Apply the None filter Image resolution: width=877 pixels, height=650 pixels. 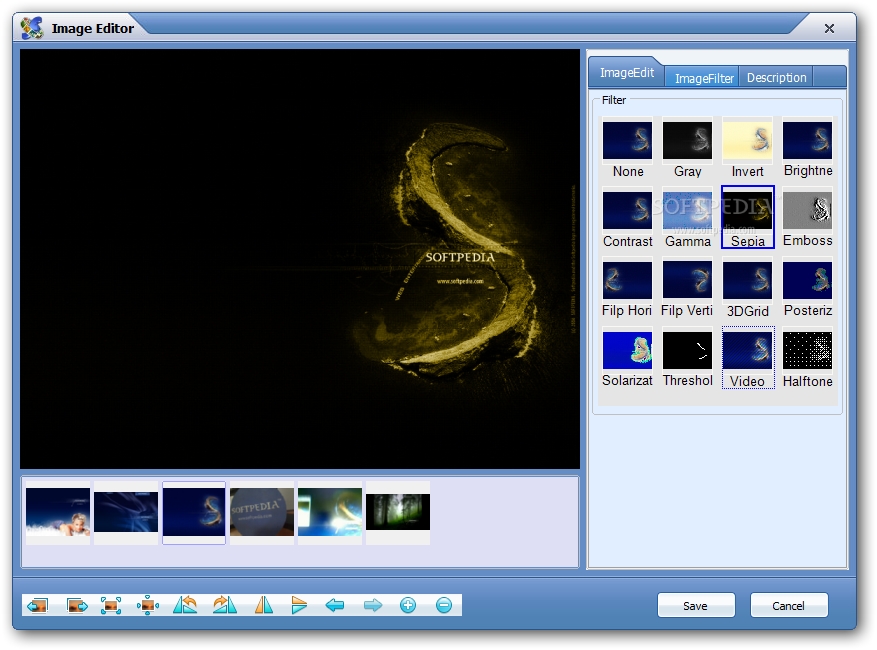pos(628,149)
